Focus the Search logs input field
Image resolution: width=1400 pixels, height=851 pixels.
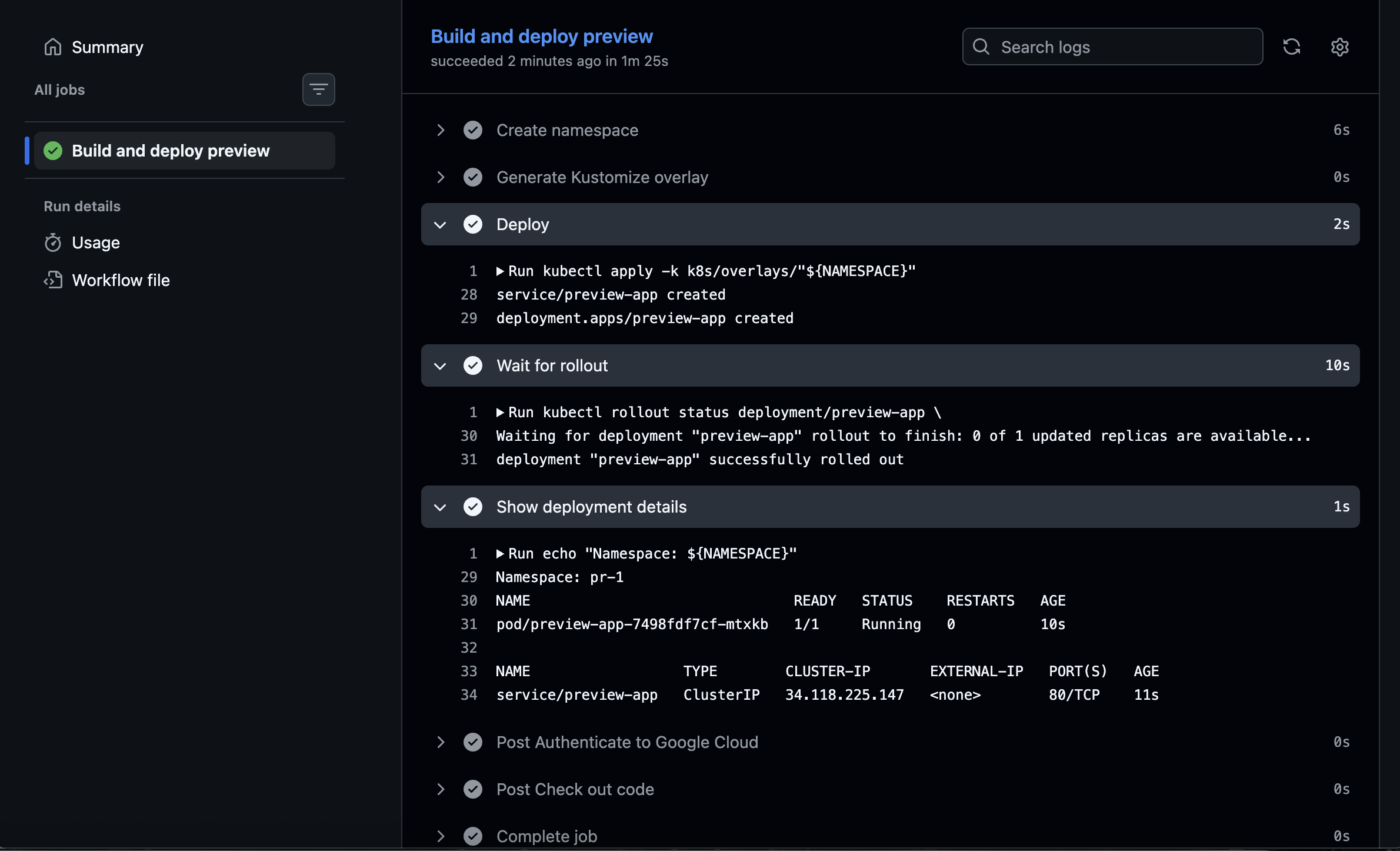click(1112, 46)
